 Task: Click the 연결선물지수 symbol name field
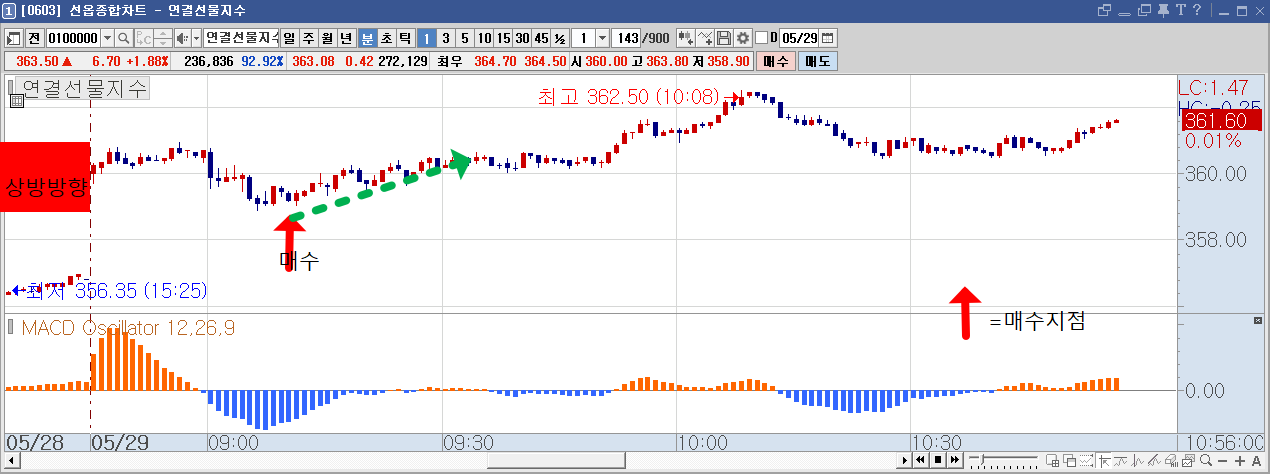pyautogui.click(x=241, y=38)
